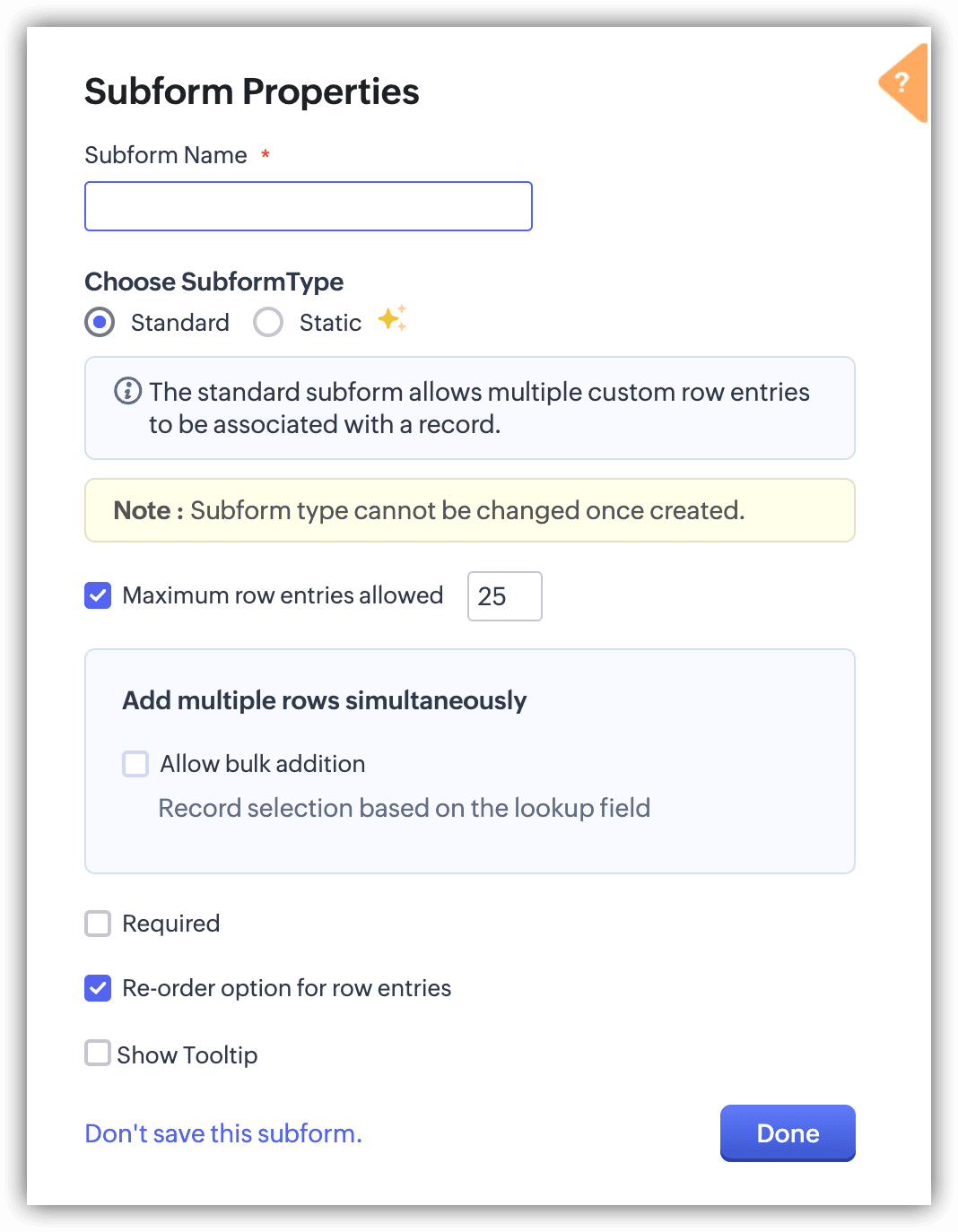The image size is (958, 1232).
Task: Click the Choose SubformType label
Action: (x=213, y=282)
